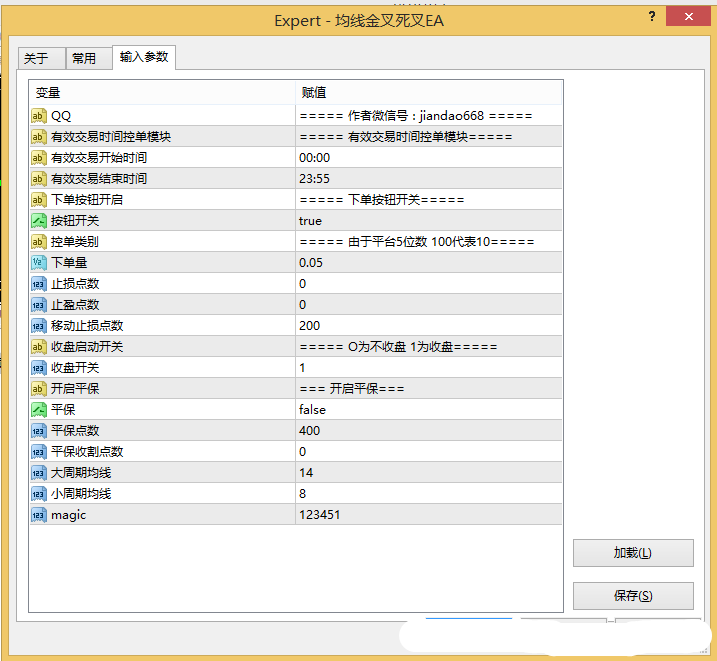Image resolution: width=717 pixels, height=661 pixels.
Task: Click the integer icon next to 大周期均线
Action: (39, 473)
